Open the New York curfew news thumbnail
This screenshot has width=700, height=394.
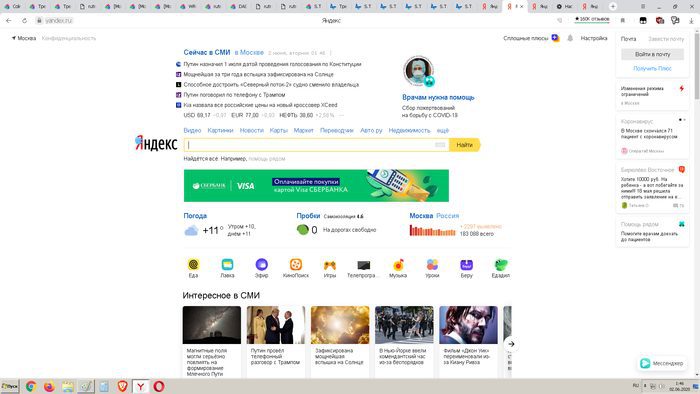pyautogui.click(x=404, y=325)
